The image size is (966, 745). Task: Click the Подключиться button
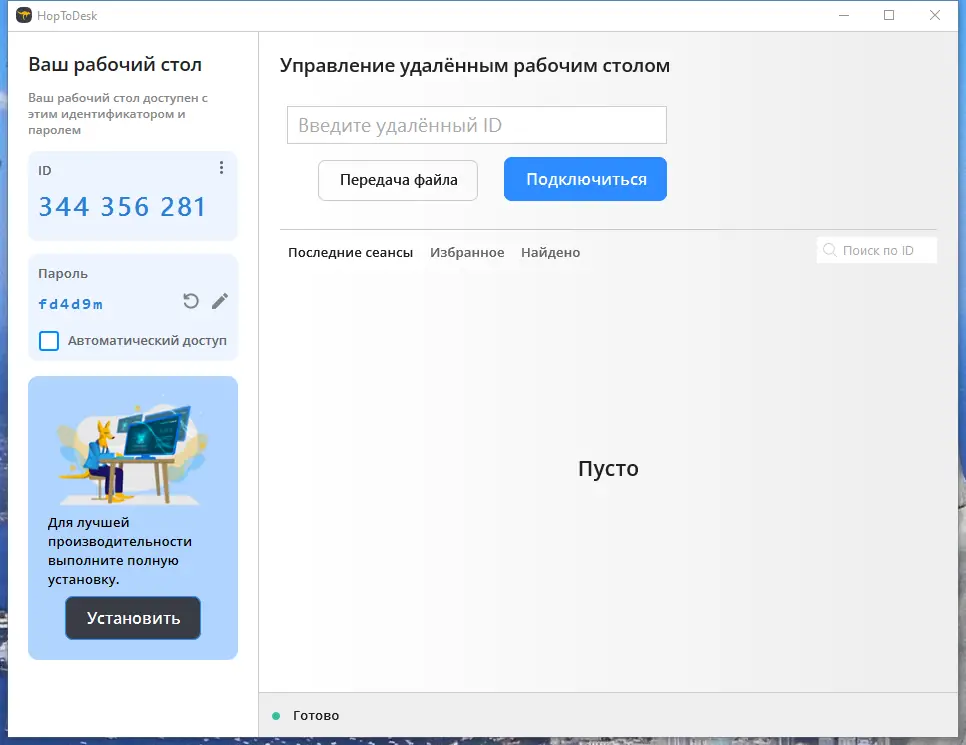pyautogui.click(x=584, y=180)
